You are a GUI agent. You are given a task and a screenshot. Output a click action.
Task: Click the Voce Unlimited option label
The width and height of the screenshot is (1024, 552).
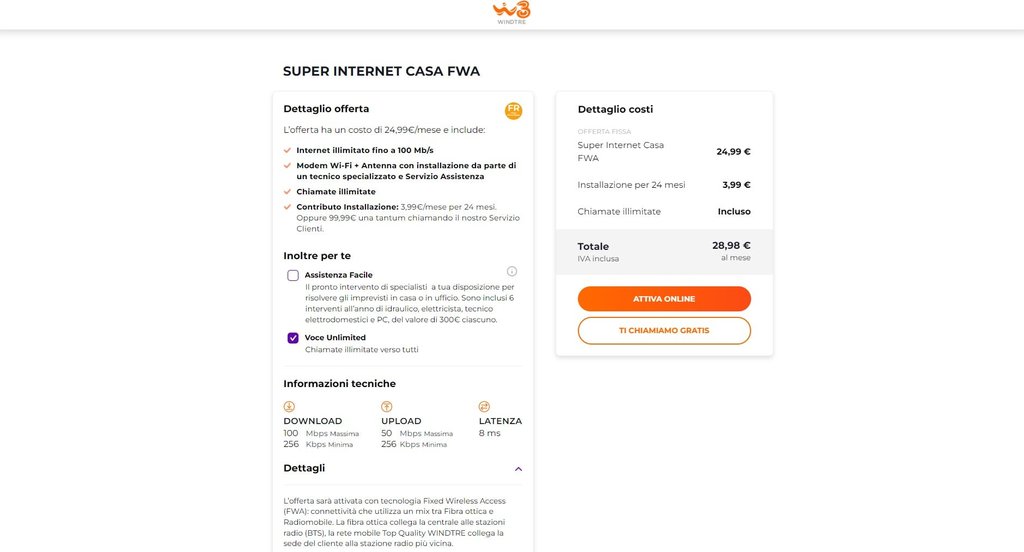pos(335,338)
